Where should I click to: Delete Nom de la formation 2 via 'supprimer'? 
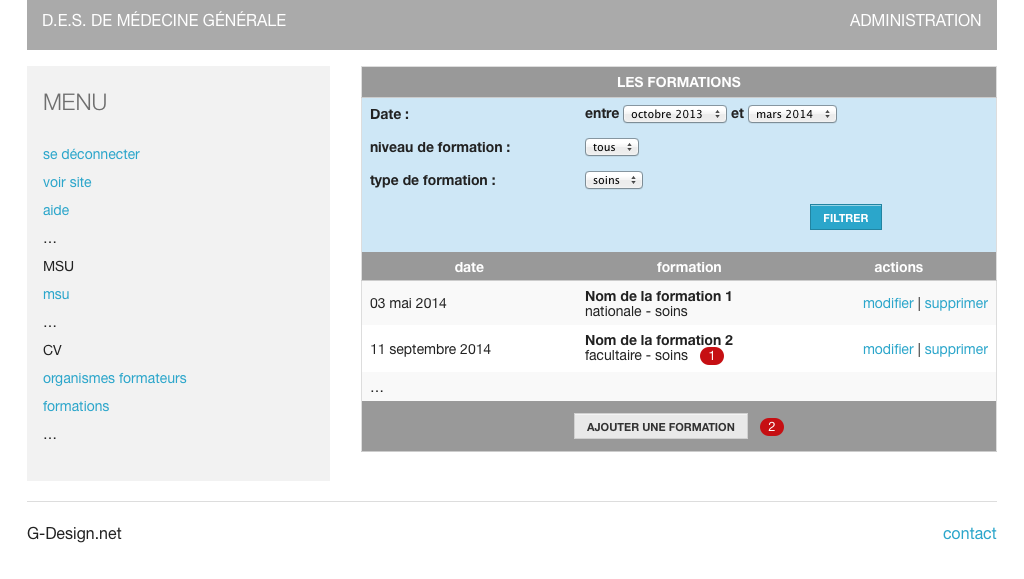[956, 349]
